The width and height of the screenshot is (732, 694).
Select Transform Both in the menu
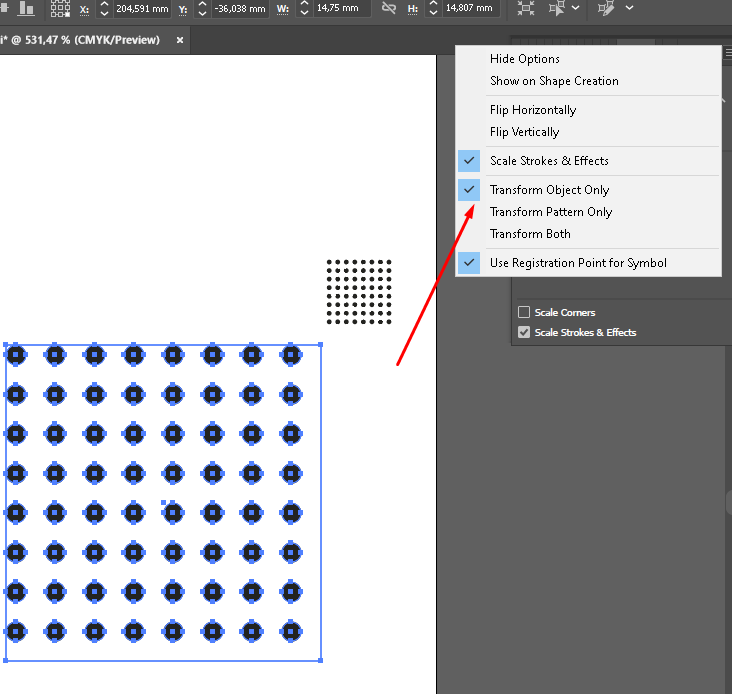tap(530, 234)
